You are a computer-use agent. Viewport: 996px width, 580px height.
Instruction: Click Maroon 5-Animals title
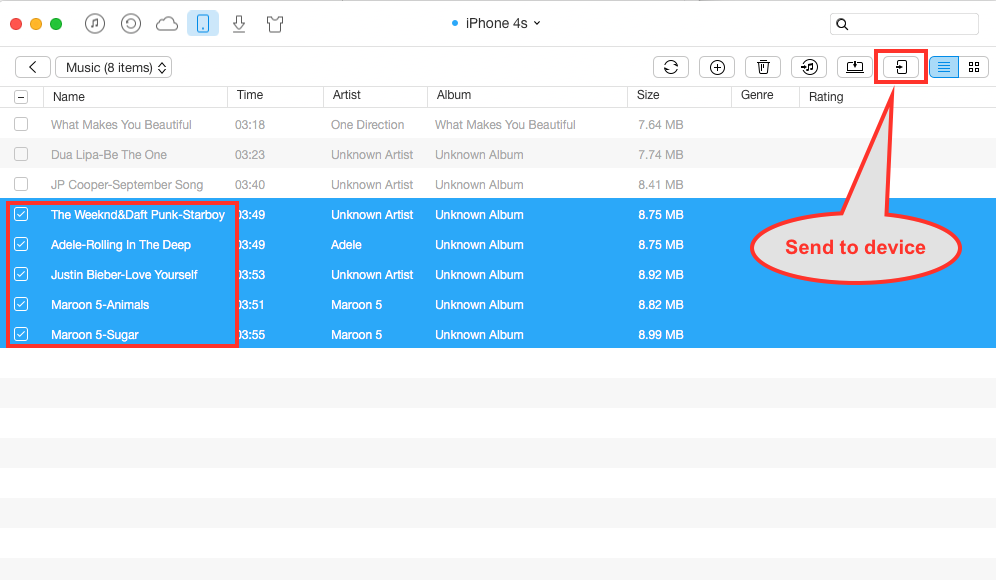pos(100,304)
